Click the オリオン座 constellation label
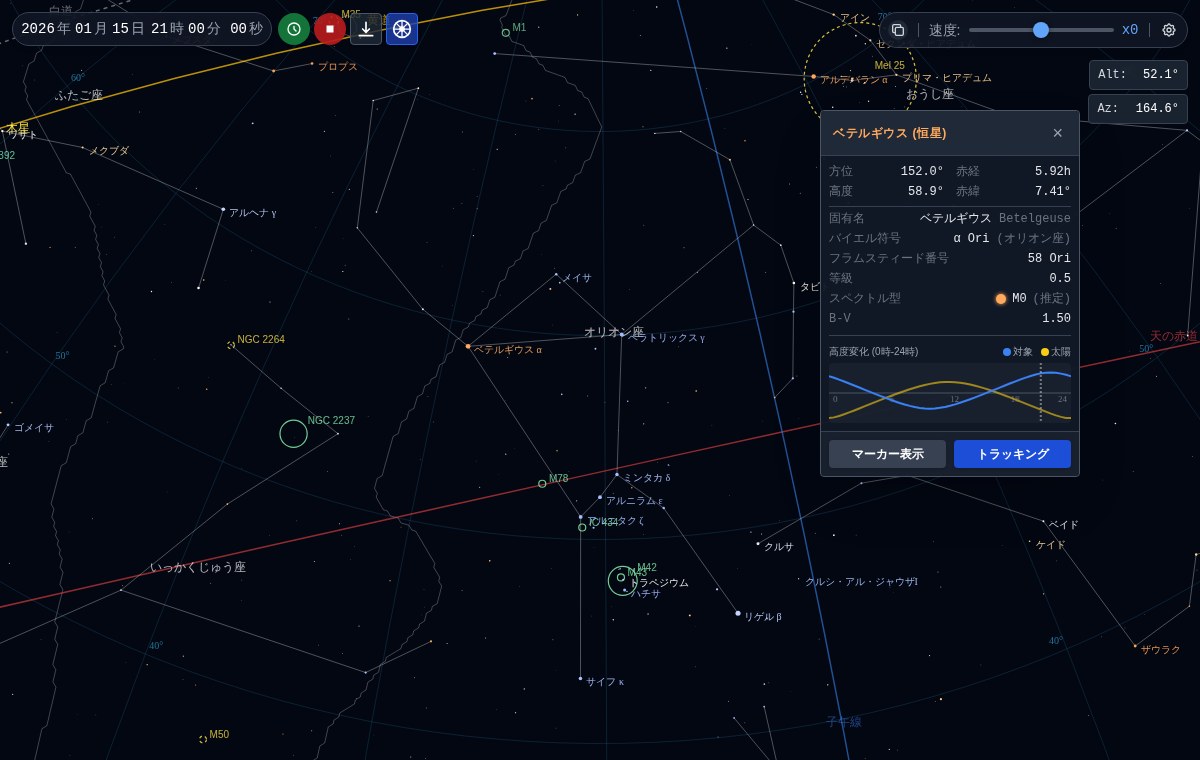This screenshot has height=760, width=1200. tap(614, 332)
